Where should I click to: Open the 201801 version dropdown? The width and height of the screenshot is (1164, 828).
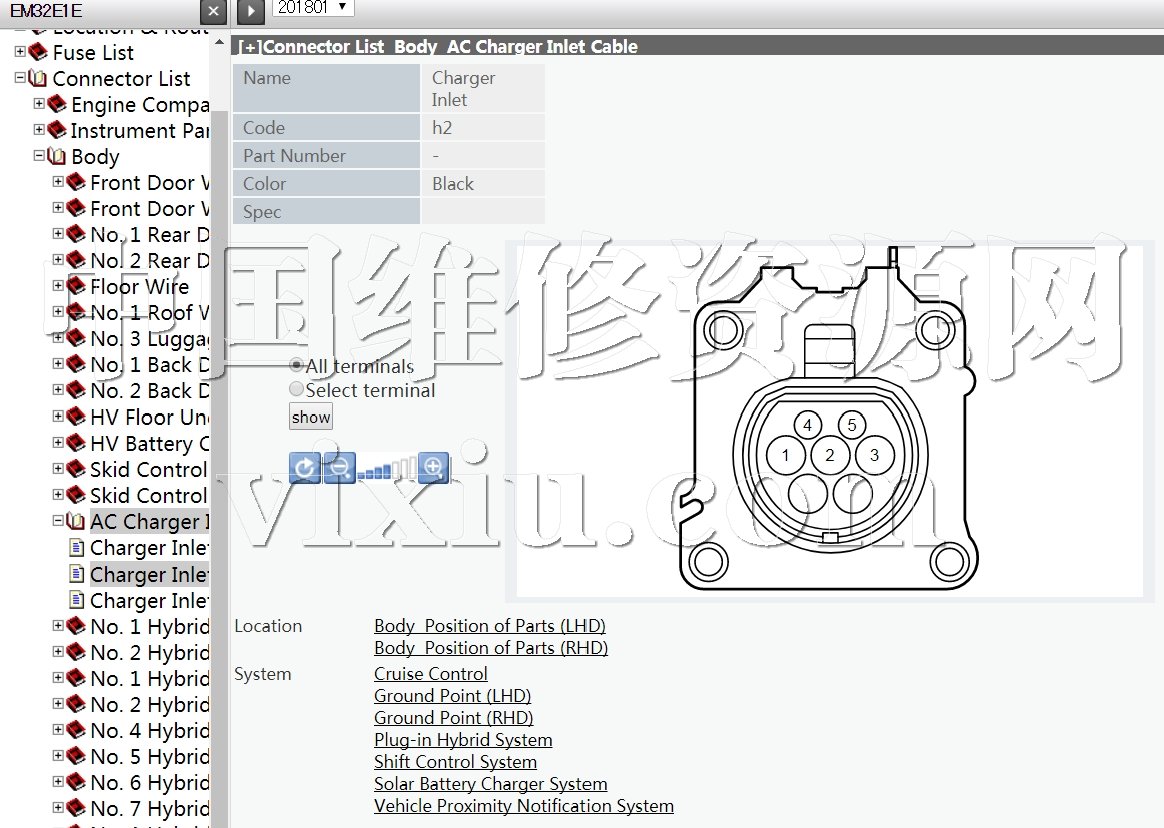pyautogui.click(x=313, y=7)
